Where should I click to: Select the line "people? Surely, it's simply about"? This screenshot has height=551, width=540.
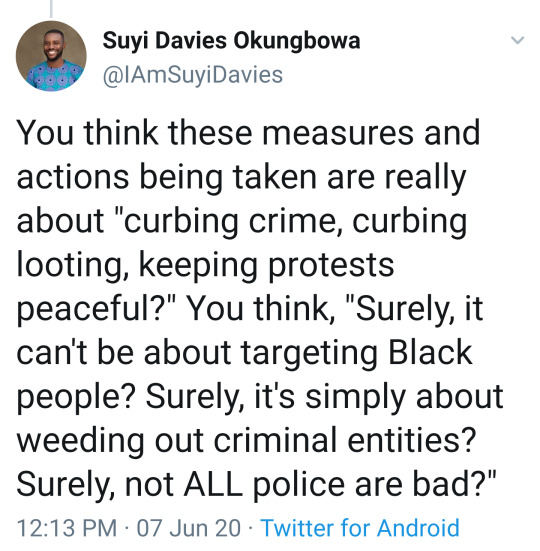260,397
